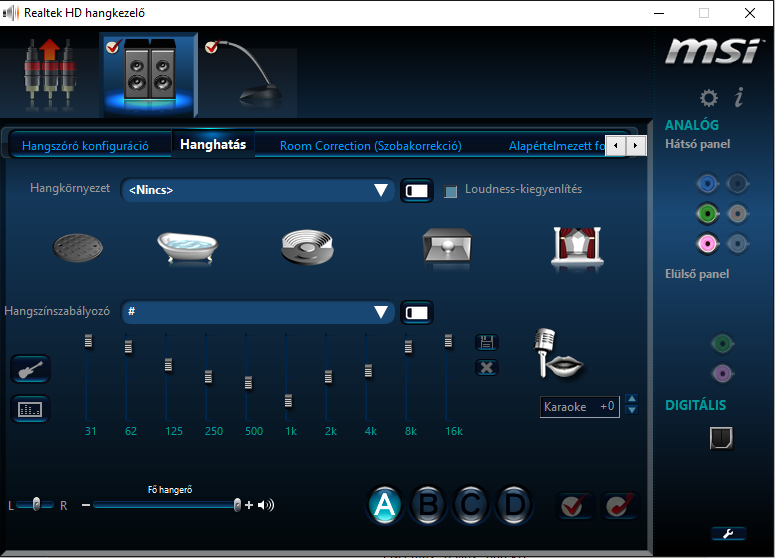Image resolution: width=775 pixels, height=558 pixels.
Task: Click the blue rear panel jack
Action: (x=707, y=184)
